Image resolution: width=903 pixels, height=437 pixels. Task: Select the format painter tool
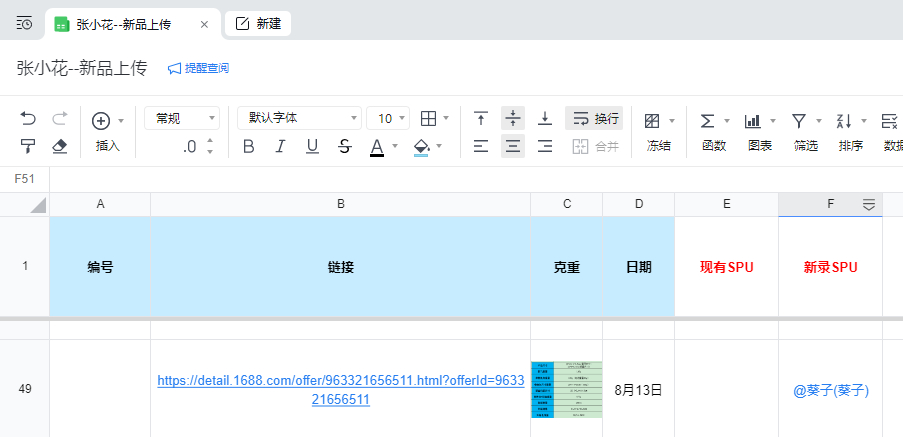[x=28, y=147]
